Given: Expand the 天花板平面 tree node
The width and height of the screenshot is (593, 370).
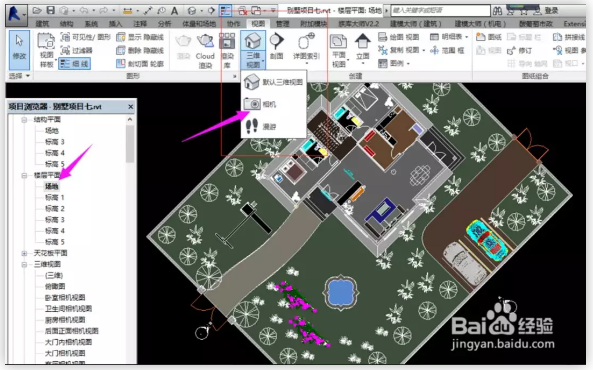Looking at the screenshot, I should pyautogui.click(x=24, y=253).
